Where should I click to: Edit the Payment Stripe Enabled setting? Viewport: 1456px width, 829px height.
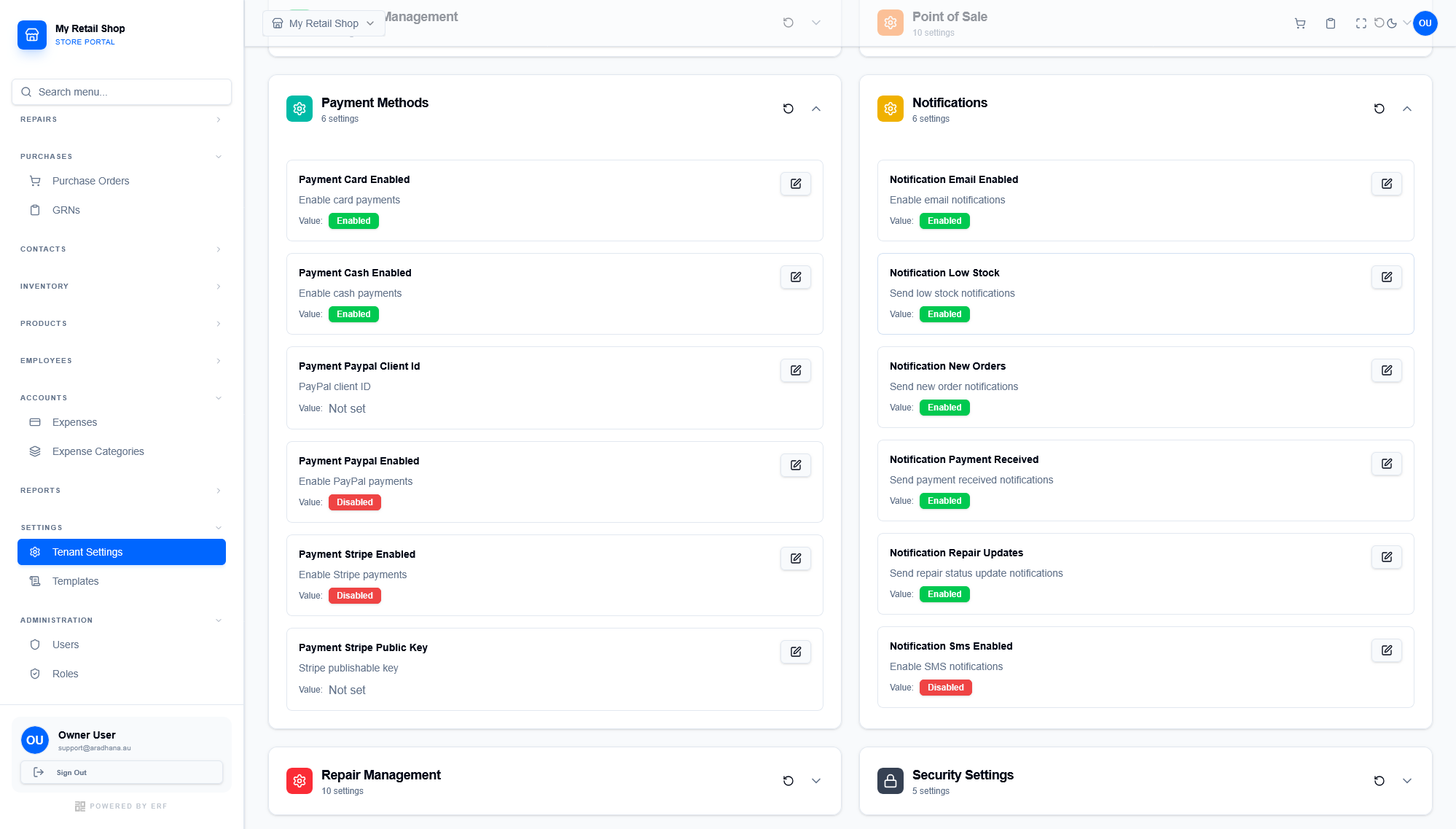coord(796,558)
